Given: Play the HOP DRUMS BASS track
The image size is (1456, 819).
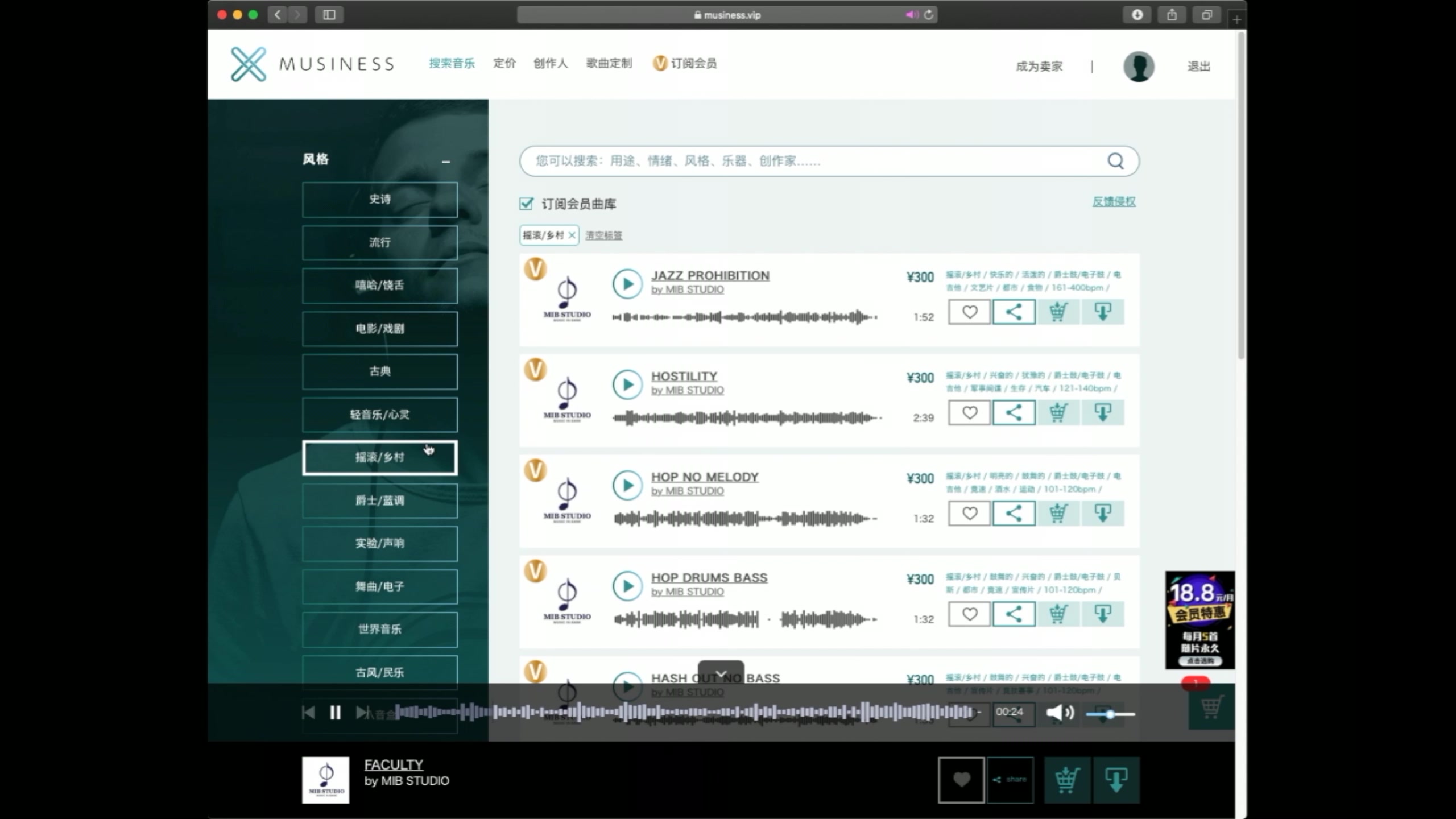Looking at the screenshot, I should pos(627,586).
